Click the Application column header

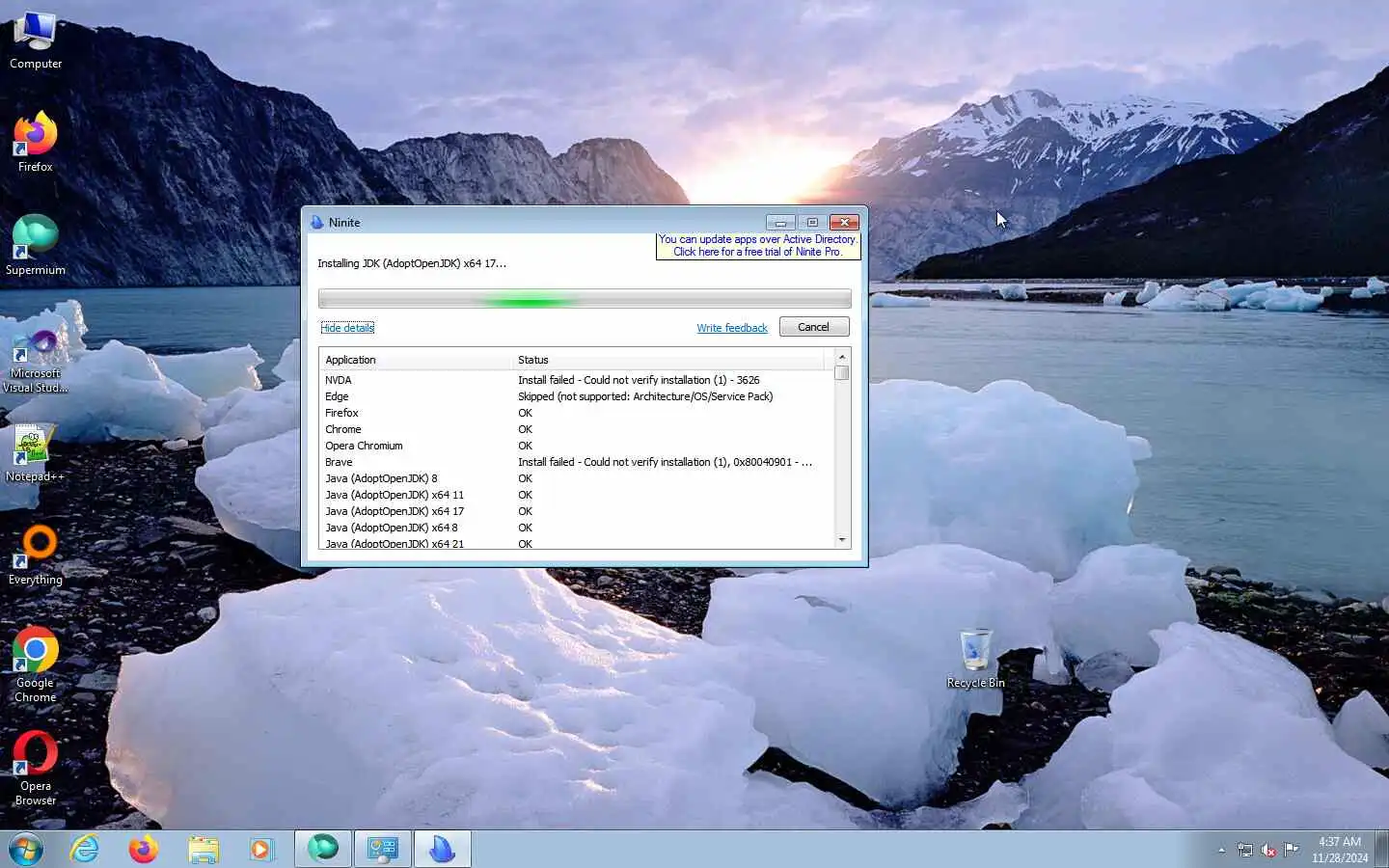(x=416, y=360)
